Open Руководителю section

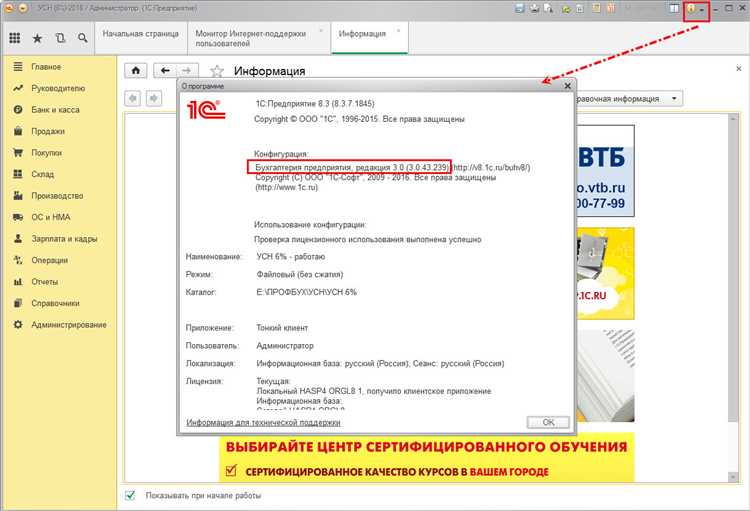click(x=58, y=88)
